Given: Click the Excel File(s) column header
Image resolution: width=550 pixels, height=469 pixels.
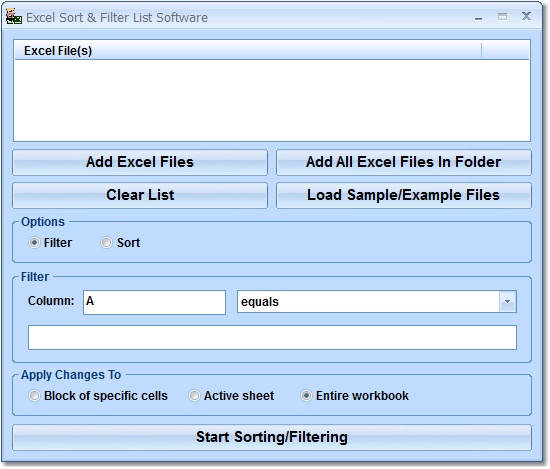Looking at the screenshot, I should [248, 51].
